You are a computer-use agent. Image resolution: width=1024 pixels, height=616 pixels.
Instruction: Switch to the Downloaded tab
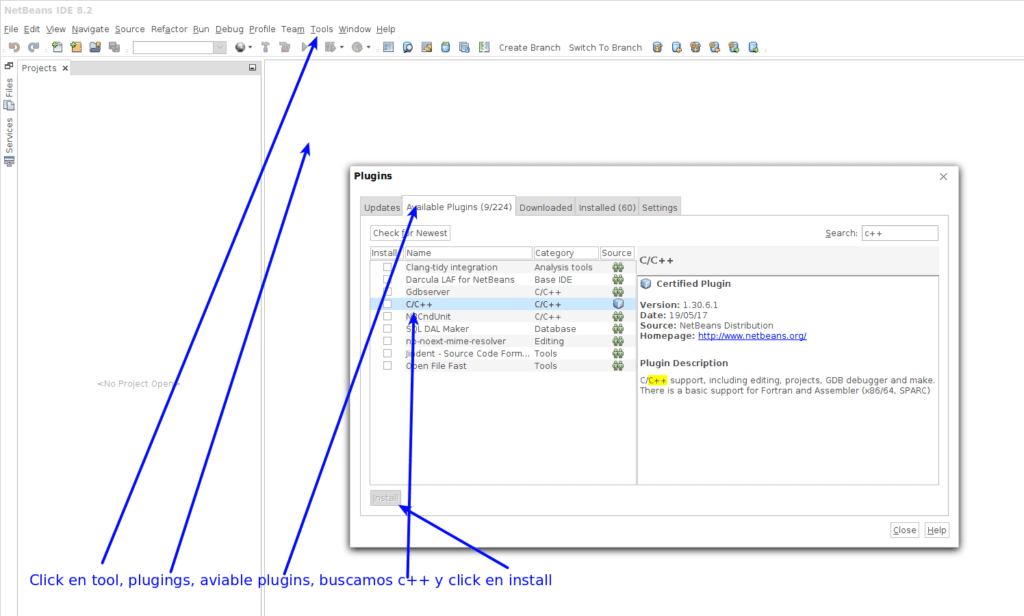pyautogui.click(x=545, y=207)
